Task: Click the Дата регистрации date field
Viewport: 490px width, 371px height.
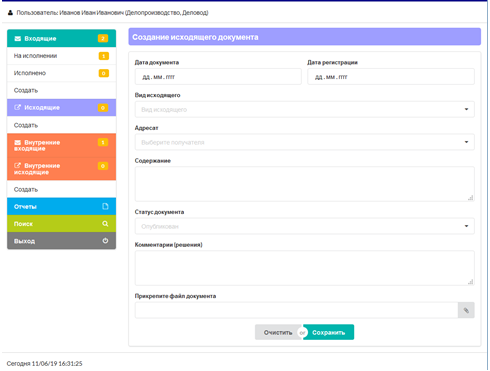Action: pos(391,77)
